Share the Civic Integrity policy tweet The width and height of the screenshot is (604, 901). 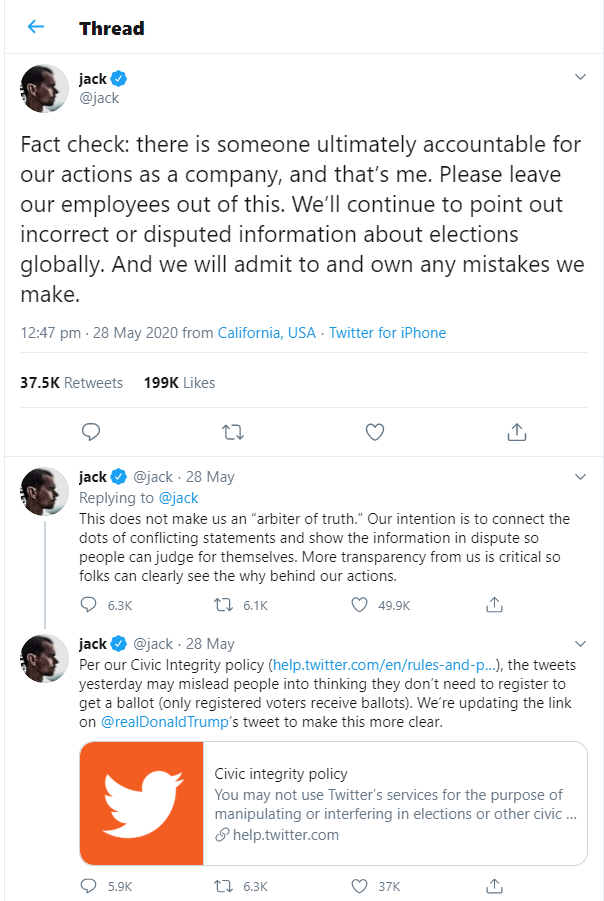[x=493, y=886]
